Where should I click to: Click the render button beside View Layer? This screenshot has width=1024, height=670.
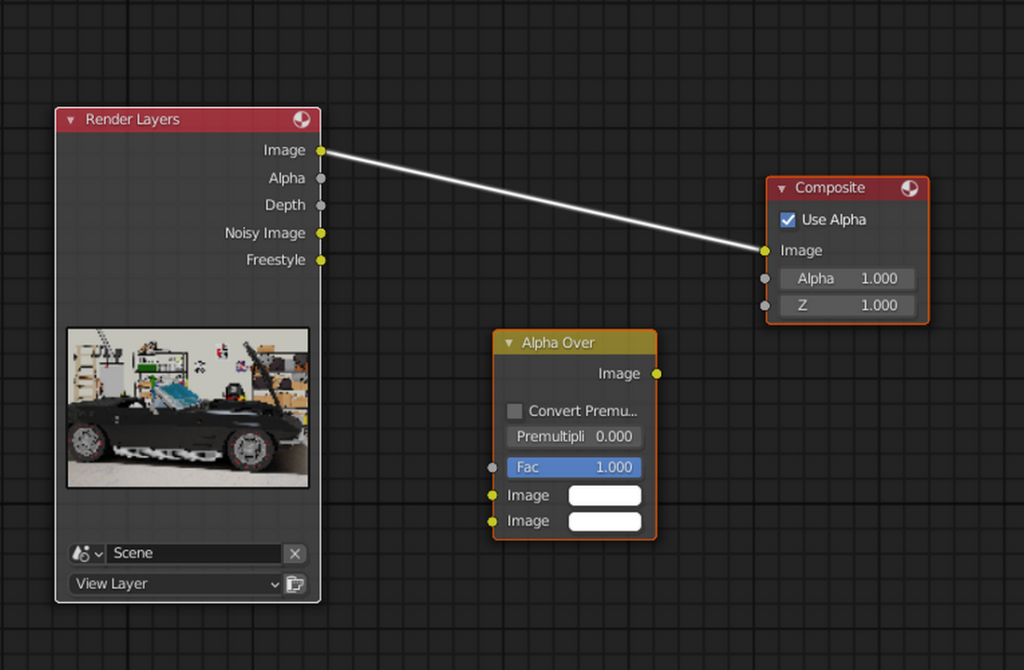[295, 584]
